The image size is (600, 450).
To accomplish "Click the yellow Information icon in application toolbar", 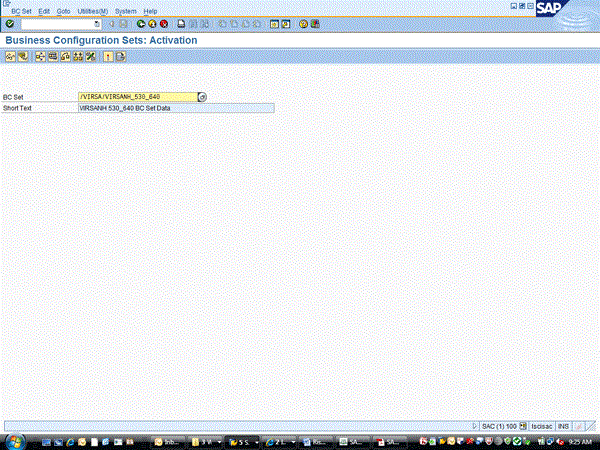I will pyautogui.click(x=108, y=56).
